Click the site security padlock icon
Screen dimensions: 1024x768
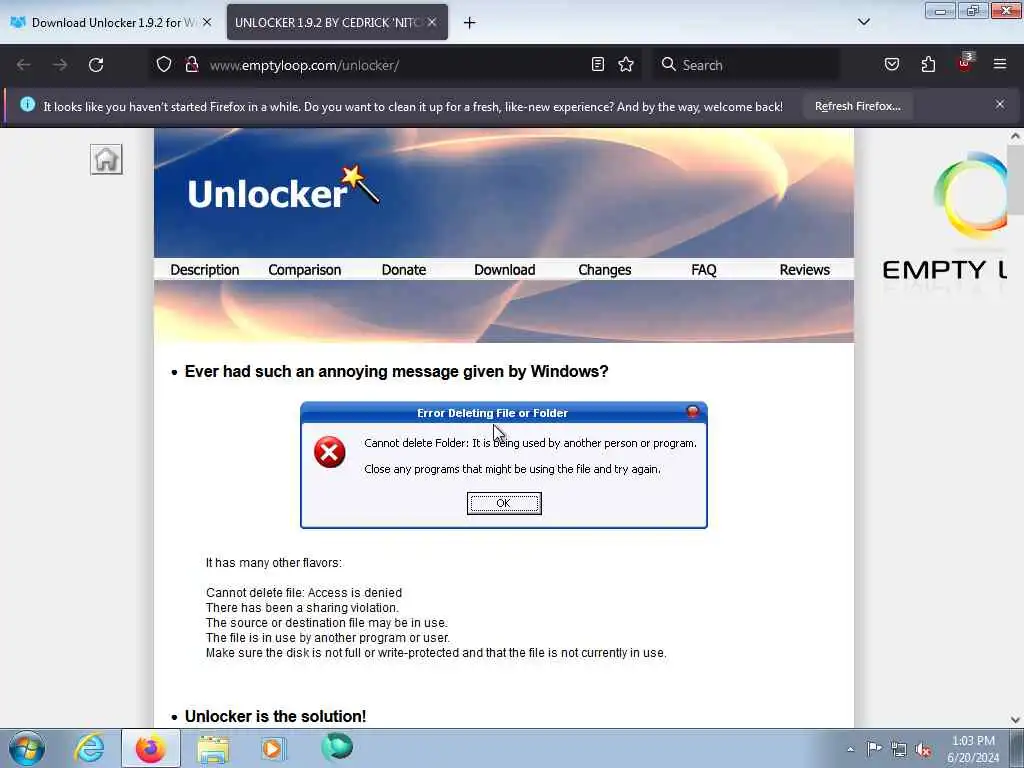point(191,65)
